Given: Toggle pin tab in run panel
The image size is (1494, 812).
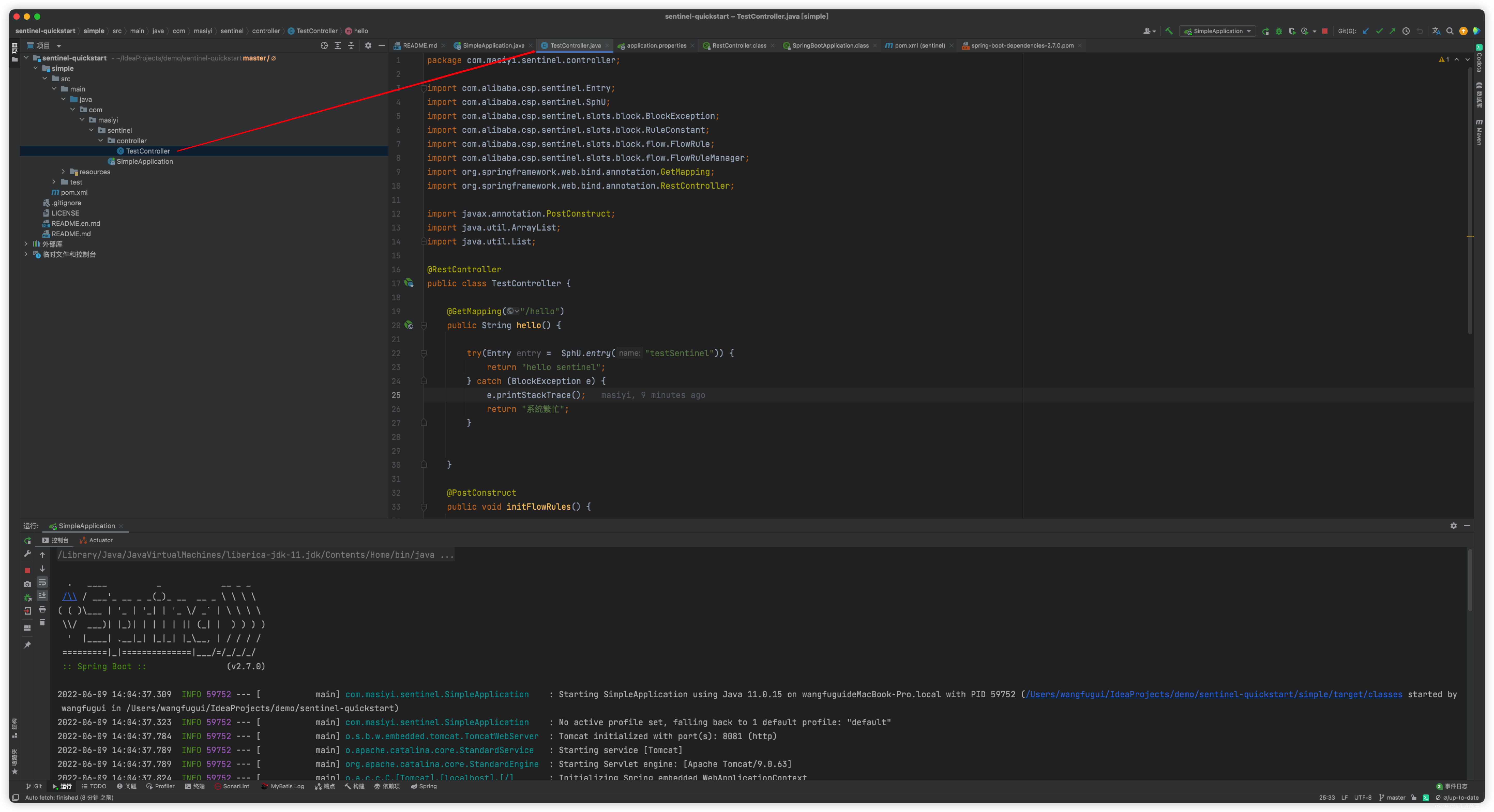Looking at the screenshot, I should pos(27,645).
